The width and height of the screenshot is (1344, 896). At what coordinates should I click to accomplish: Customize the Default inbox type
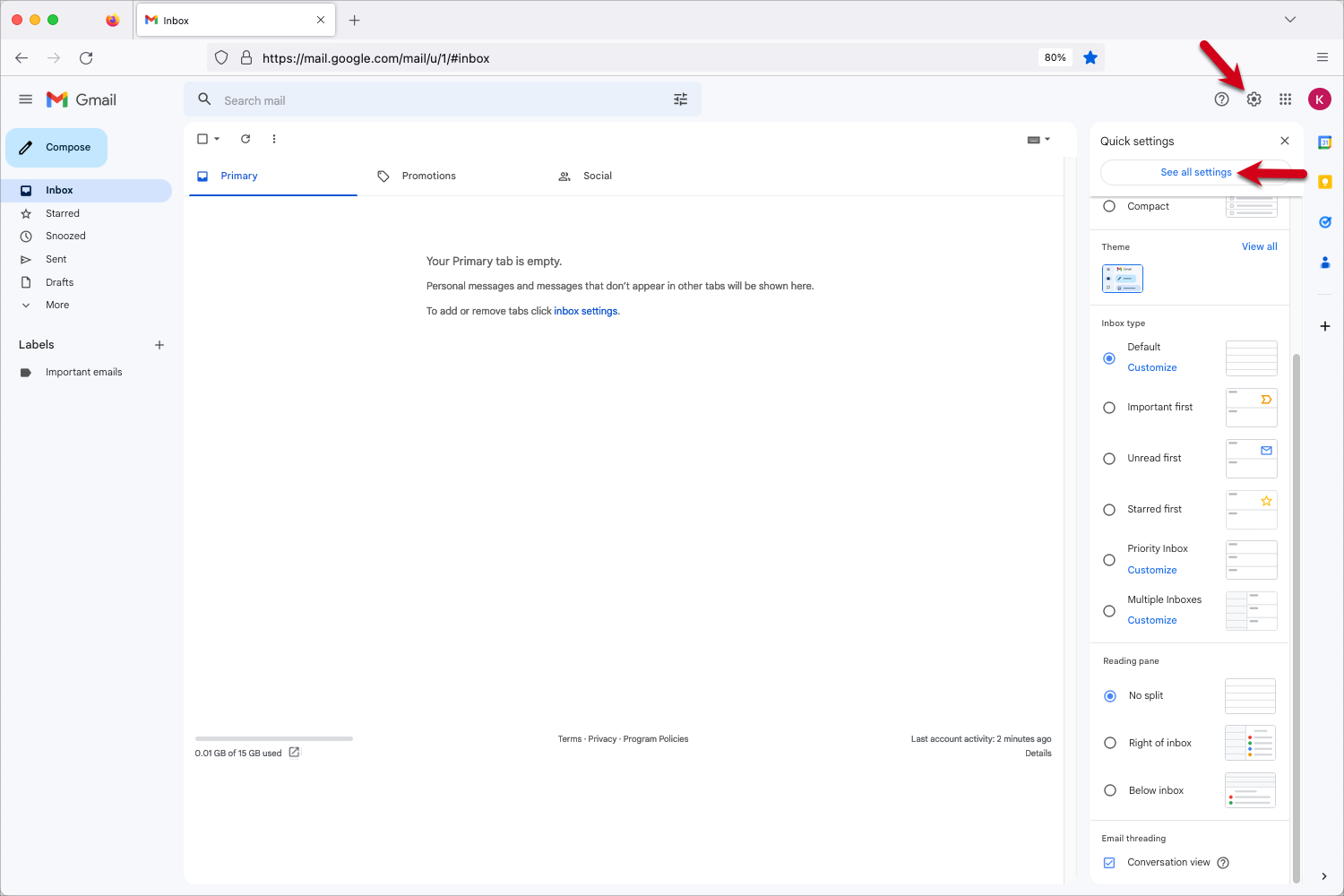(x=1151, y=367)
